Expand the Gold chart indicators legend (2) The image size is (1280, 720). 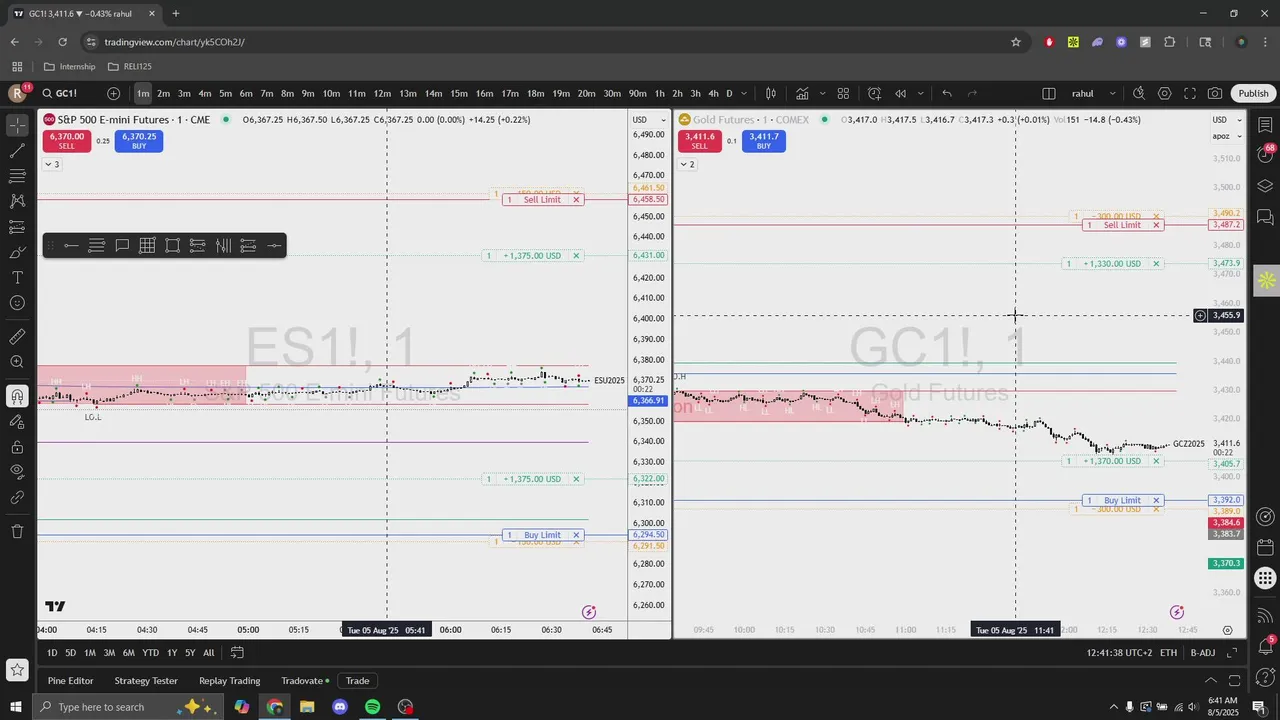(686, 164)
